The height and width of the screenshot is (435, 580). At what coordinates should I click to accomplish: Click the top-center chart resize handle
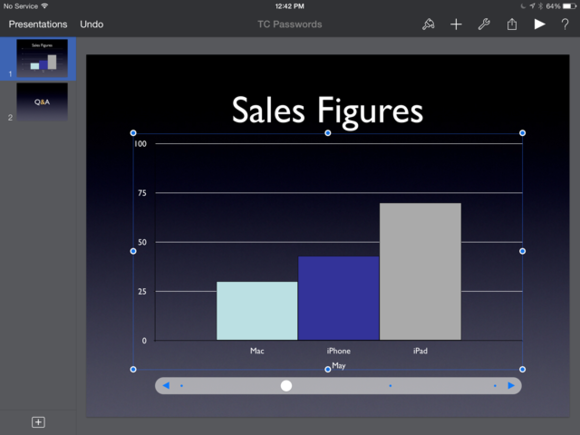tap(328, 133)
